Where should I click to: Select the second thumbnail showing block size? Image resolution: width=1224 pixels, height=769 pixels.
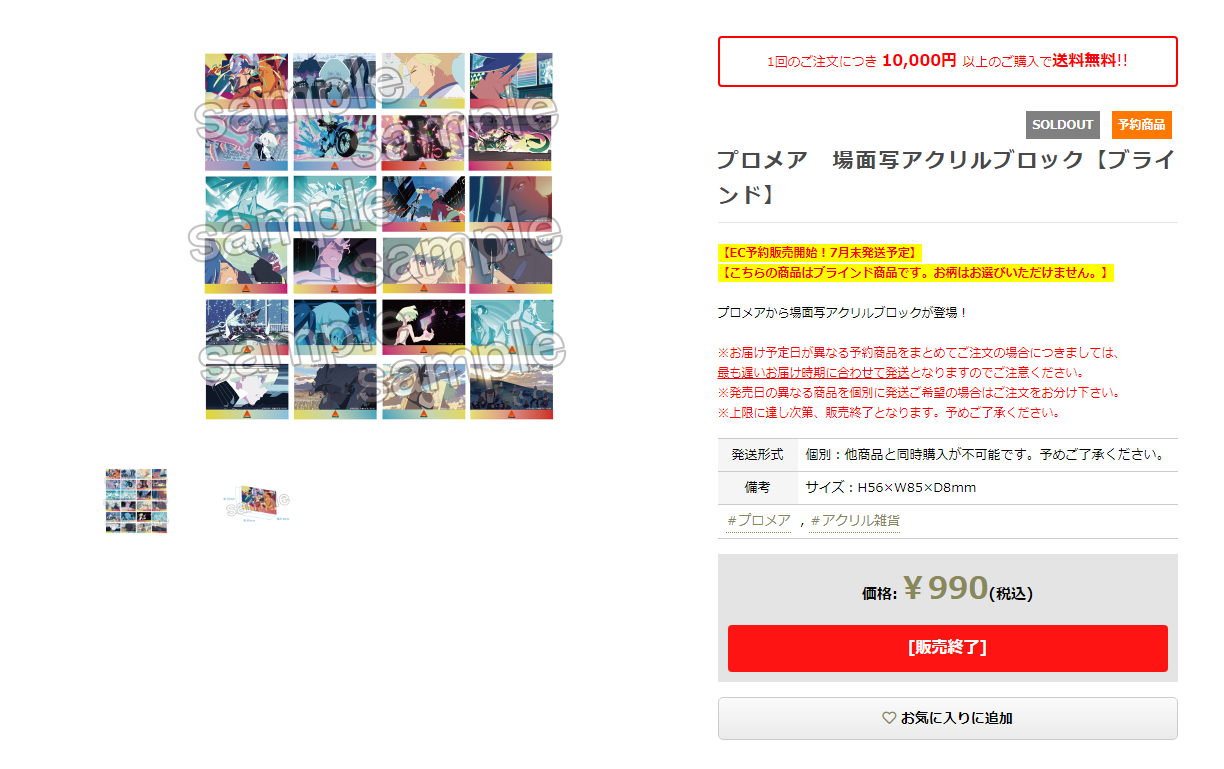tap(256, 501)
